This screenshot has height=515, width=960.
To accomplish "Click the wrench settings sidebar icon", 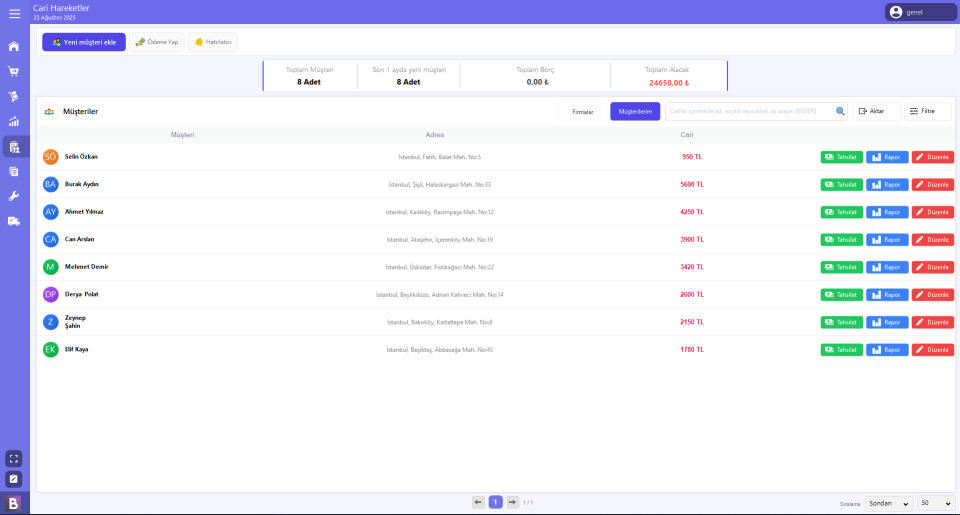I will point(14,196).
